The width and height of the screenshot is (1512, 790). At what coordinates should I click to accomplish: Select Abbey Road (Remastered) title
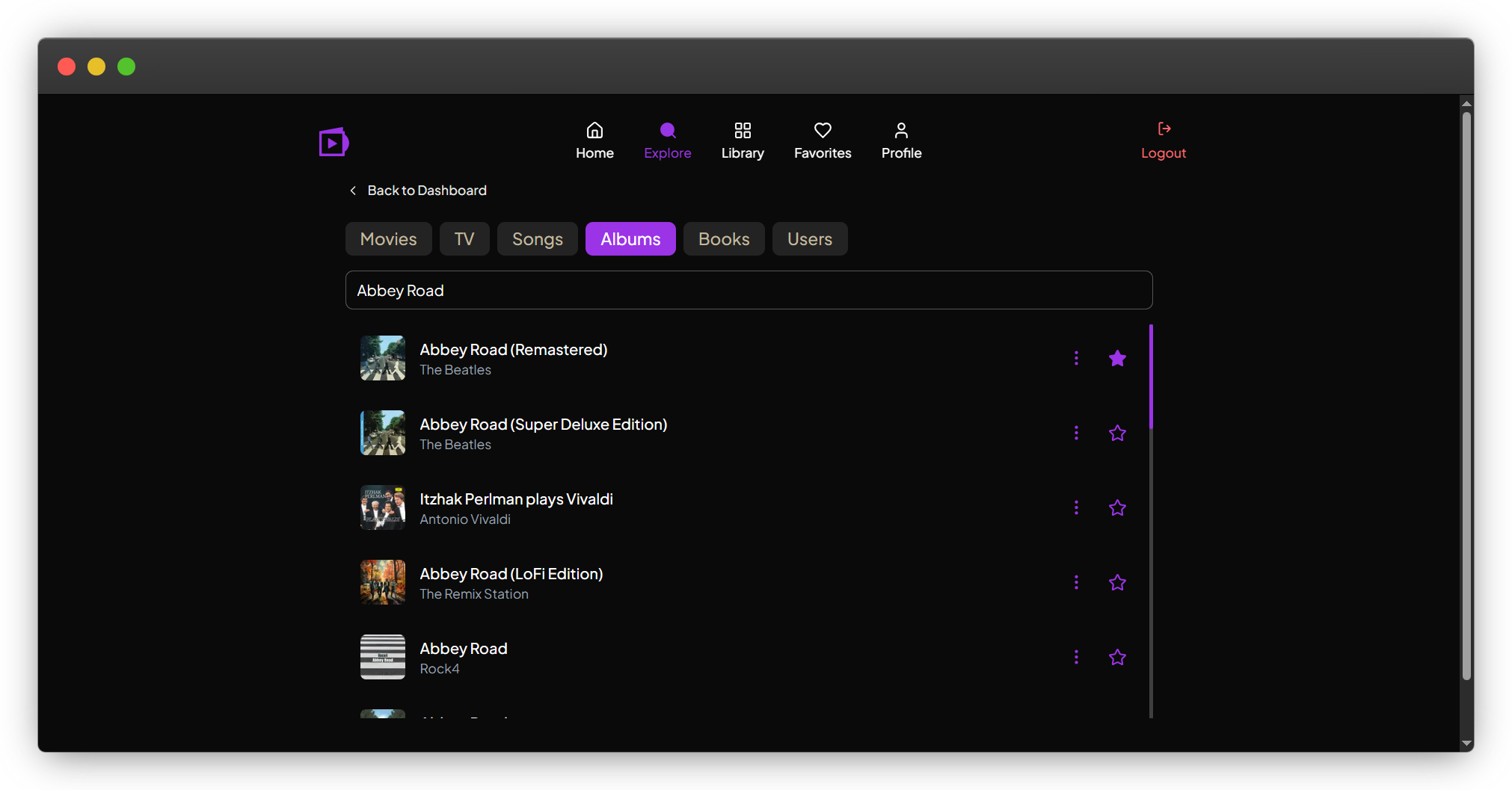click(x=513, y=350)
